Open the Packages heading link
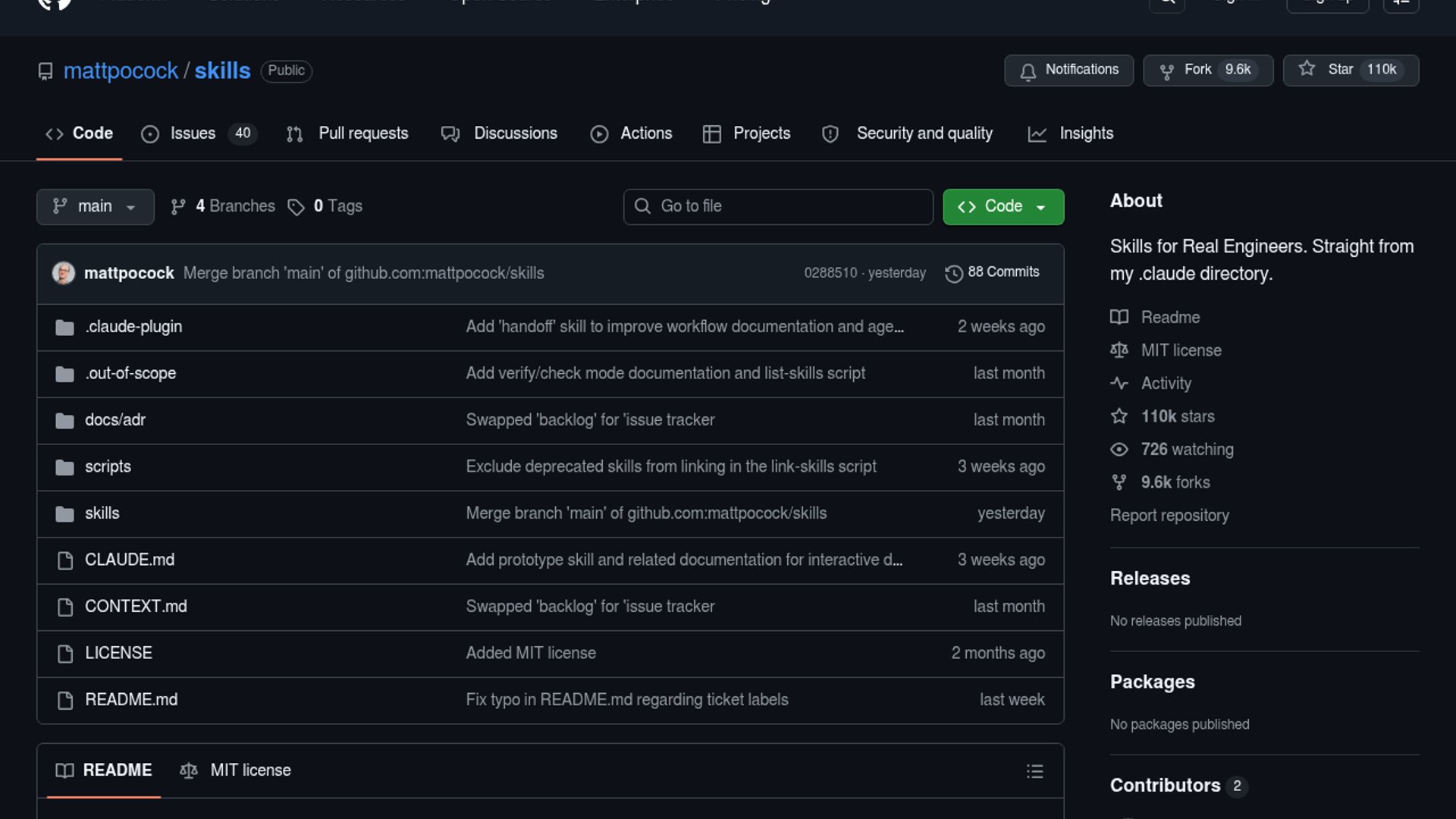This screenshot has width=1456, height=819. point(1152,682)
